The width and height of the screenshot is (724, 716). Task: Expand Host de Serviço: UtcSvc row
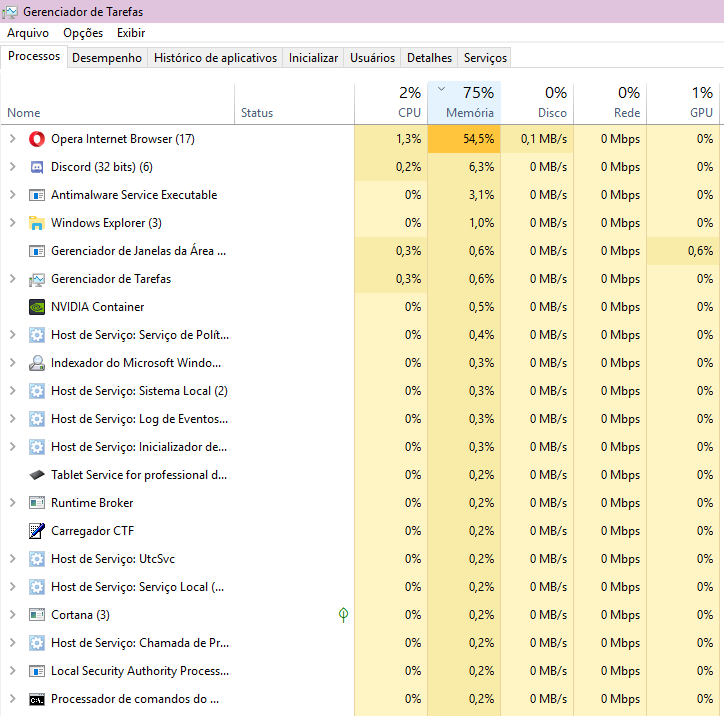(13, 559)
